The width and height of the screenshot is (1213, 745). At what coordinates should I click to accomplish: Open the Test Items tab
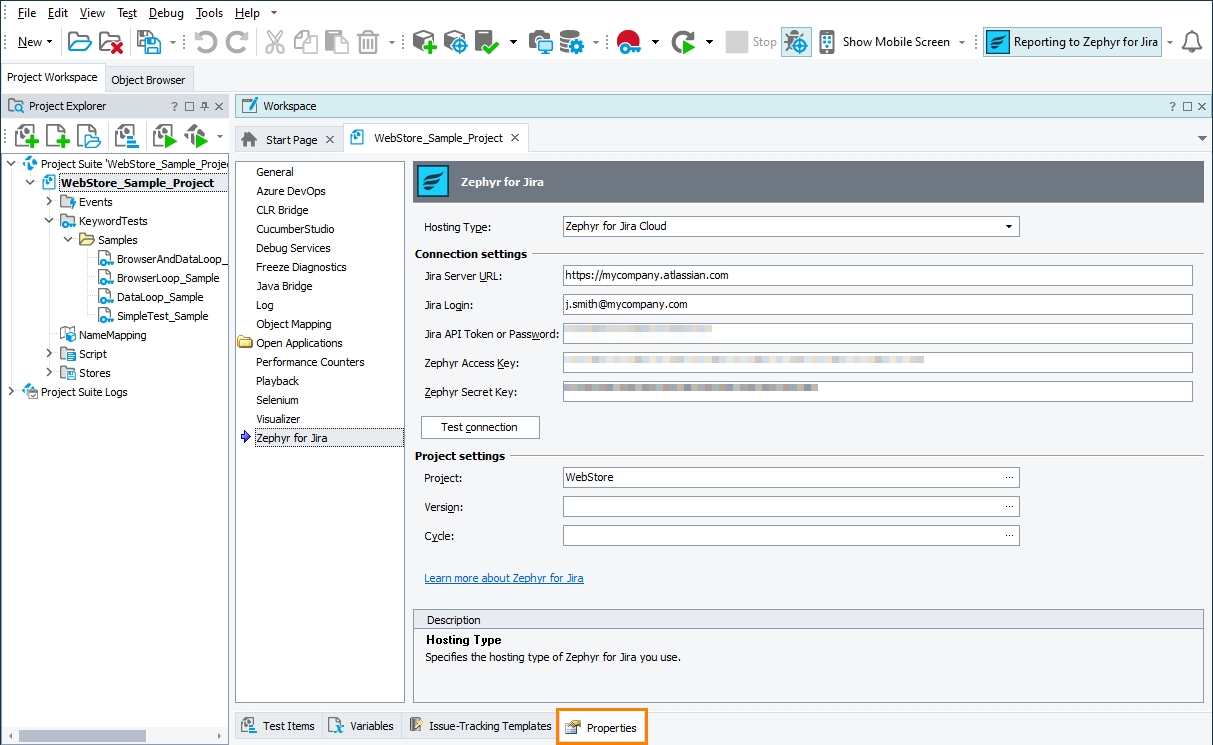tap(278, 726)
